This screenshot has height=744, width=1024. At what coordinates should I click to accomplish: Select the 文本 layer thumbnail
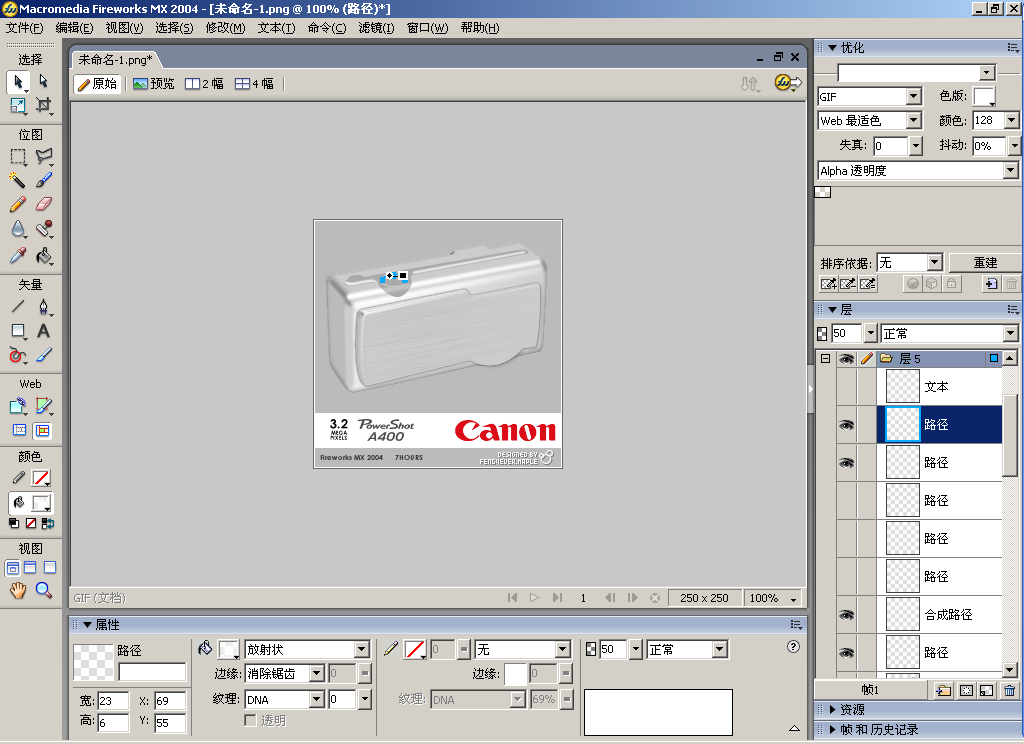tap(903, 387)
